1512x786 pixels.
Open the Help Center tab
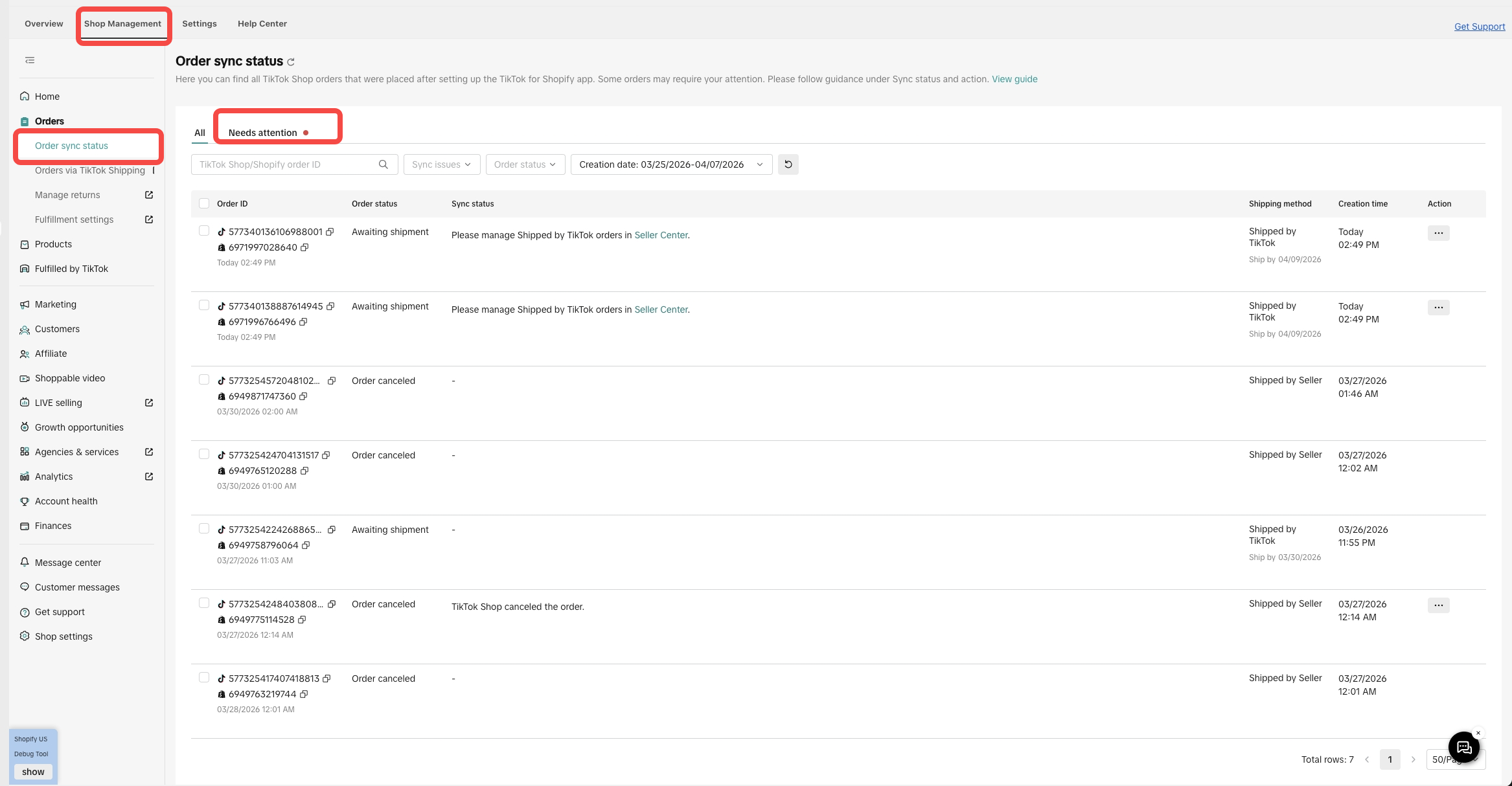click(x=262, y=24)
